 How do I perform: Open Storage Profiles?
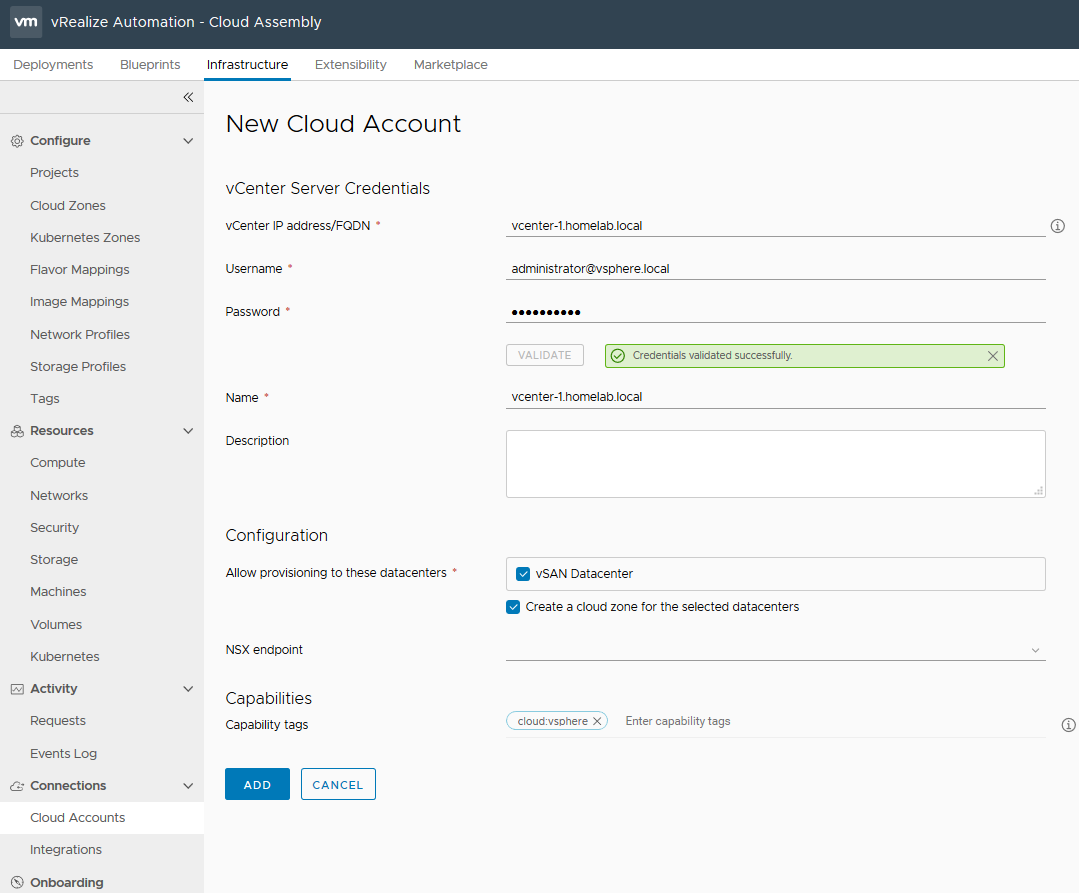click(x=78, y=367)
